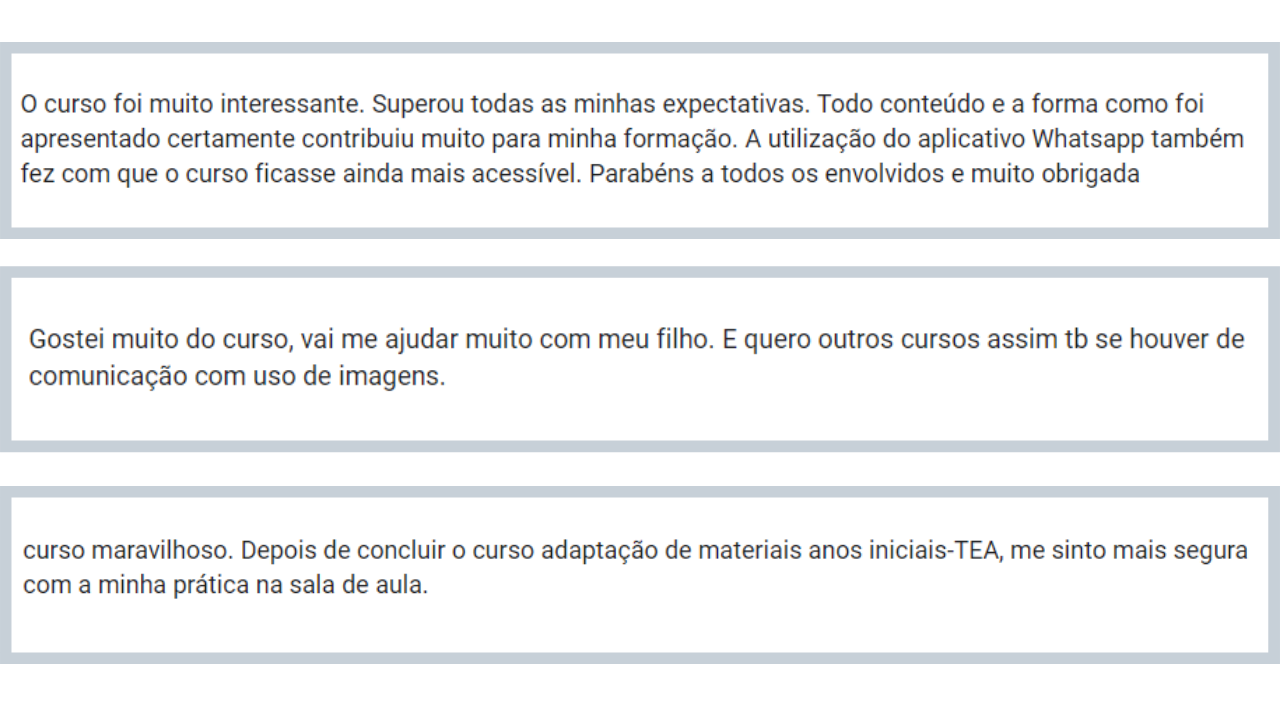Viewport: 1280px width, 720px height.
Task: Click the third testimonial starting 'curso maravilhoso'
Action: [x=640, y=574]
